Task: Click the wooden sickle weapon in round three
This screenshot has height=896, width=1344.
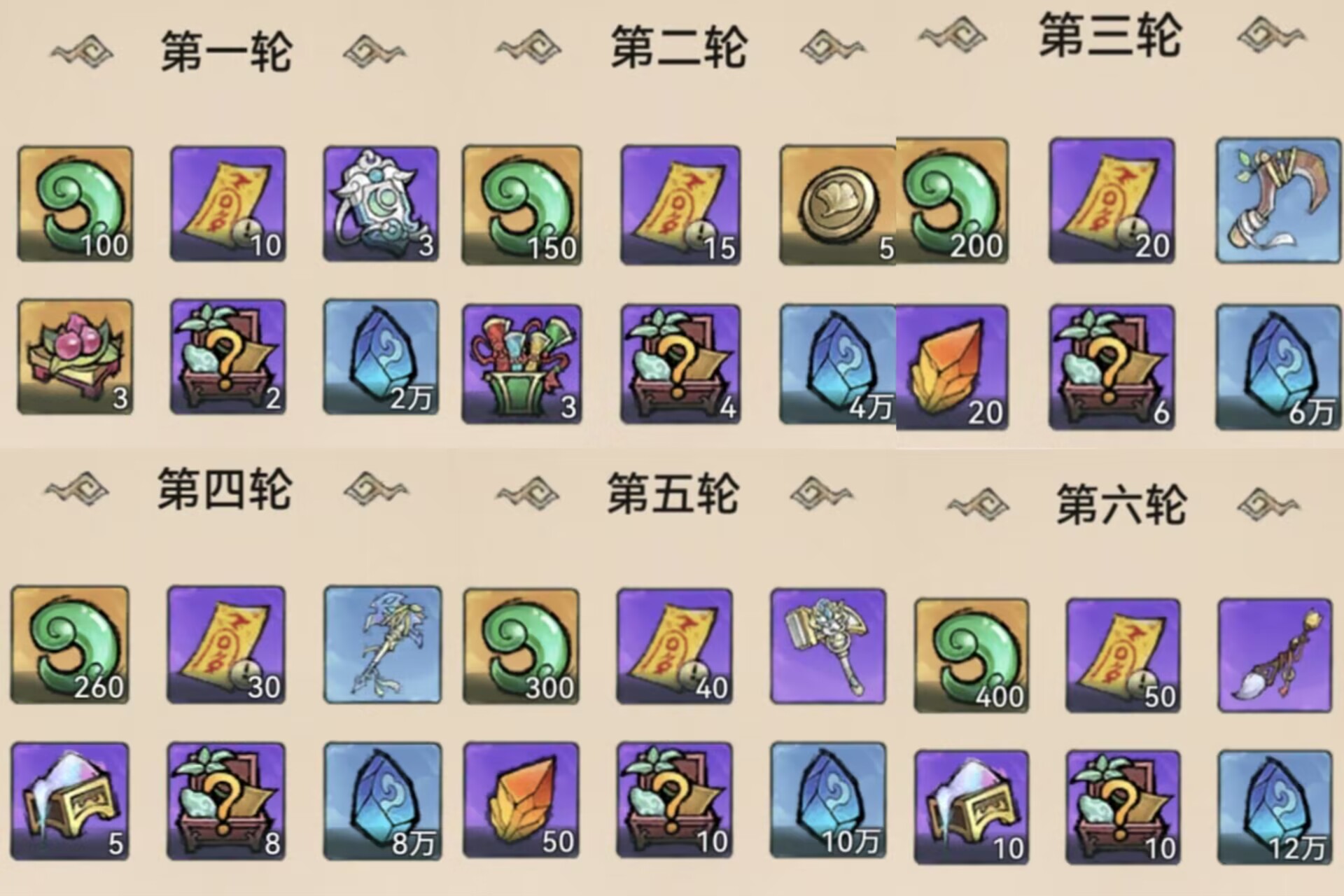Action: pyautogui.click(x=1278, y=200)
